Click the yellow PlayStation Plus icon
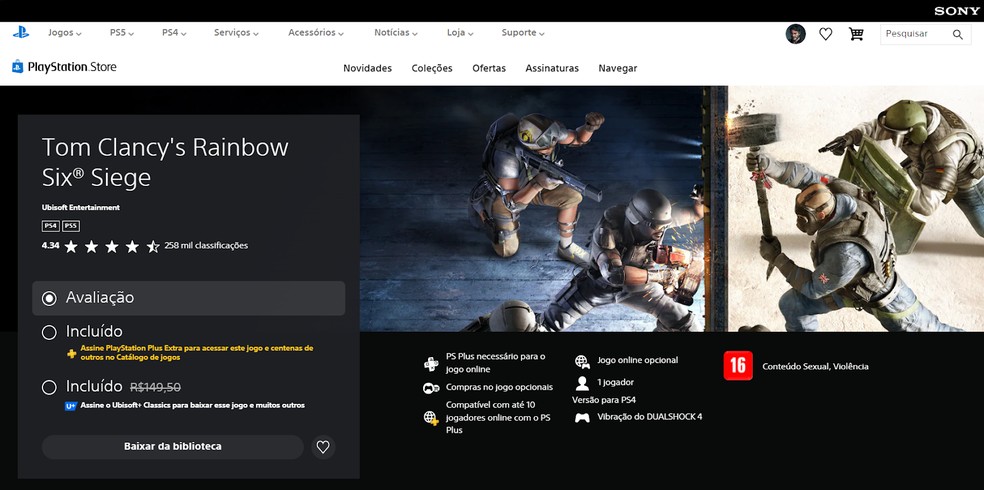 (x=72, y=353)
